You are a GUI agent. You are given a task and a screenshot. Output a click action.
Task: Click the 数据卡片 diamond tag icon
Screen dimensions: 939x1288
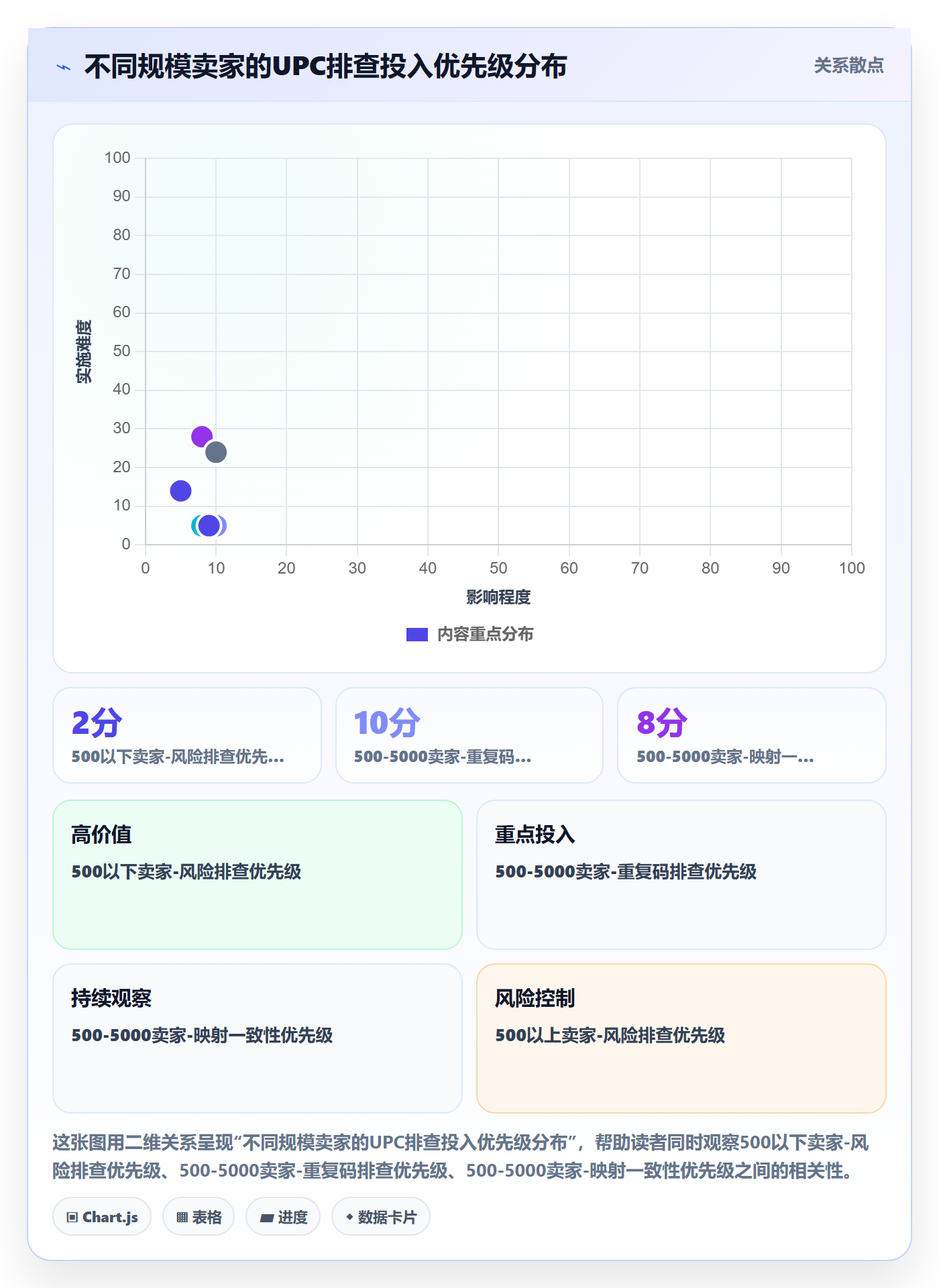click(x=349, y=1216)
